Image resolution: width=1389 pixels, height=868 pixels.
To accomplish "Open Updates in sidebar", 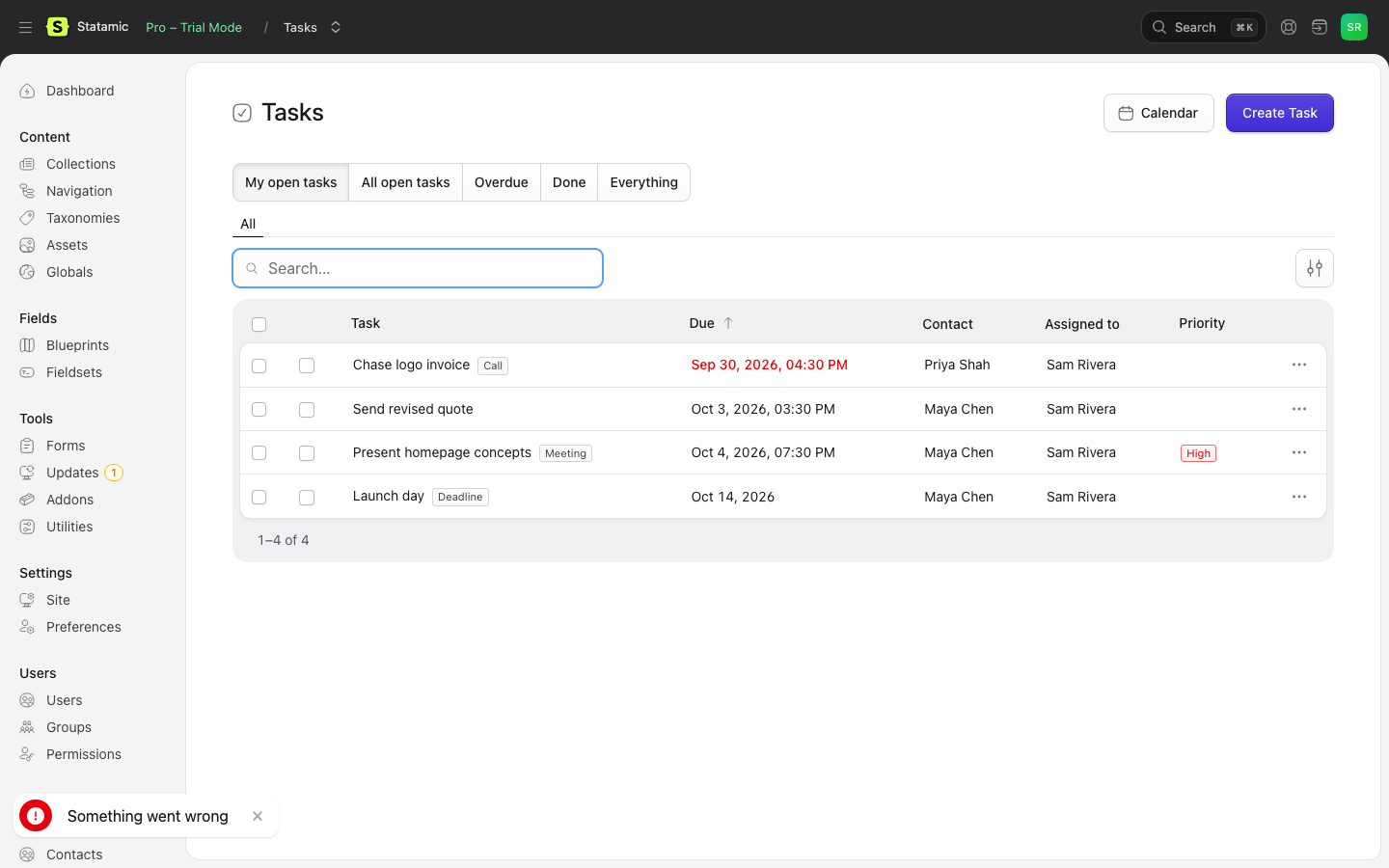I will tap(71, 473).
